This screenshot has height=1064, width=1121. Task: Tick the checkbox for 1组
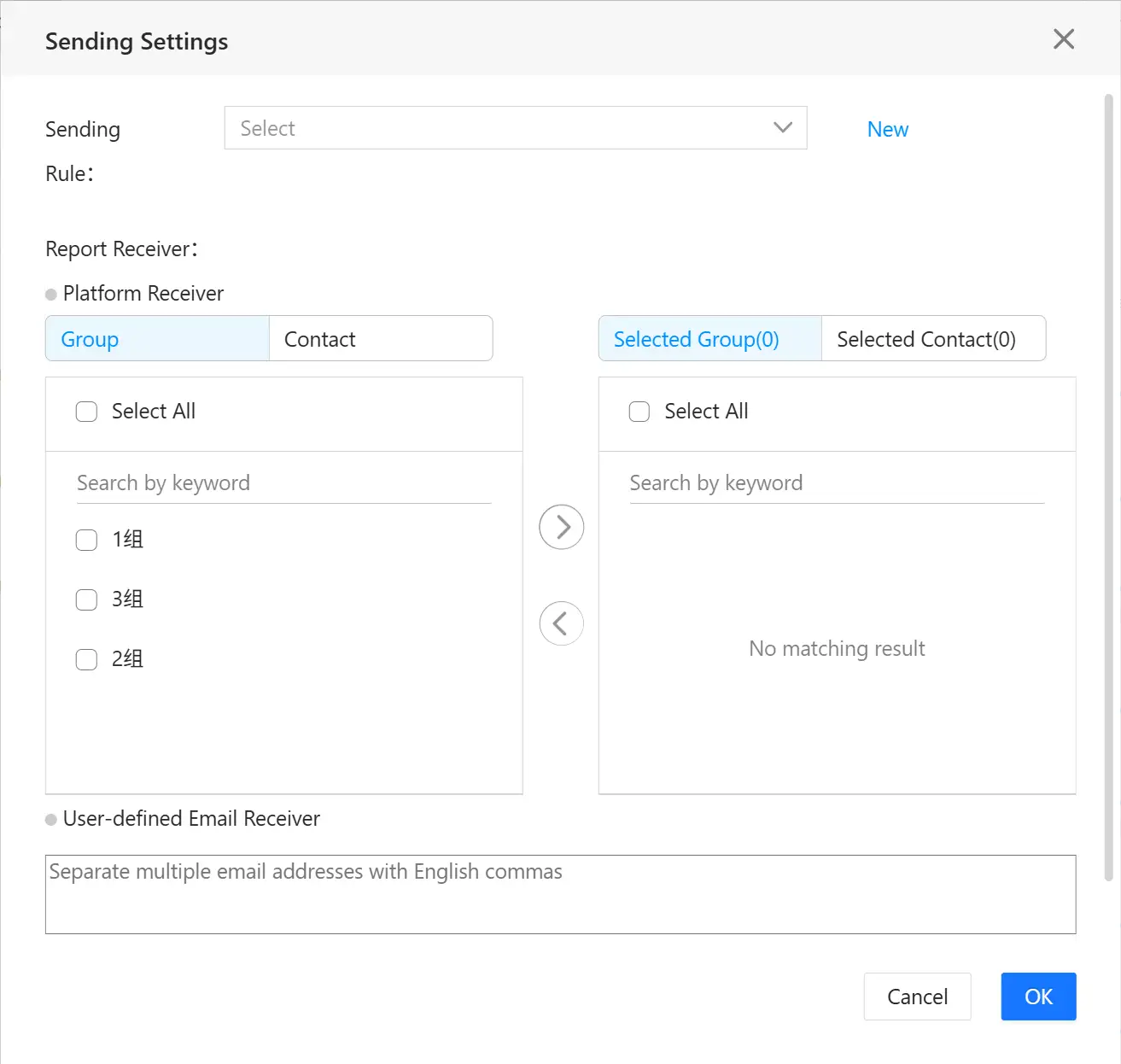(x=87, y=540)
